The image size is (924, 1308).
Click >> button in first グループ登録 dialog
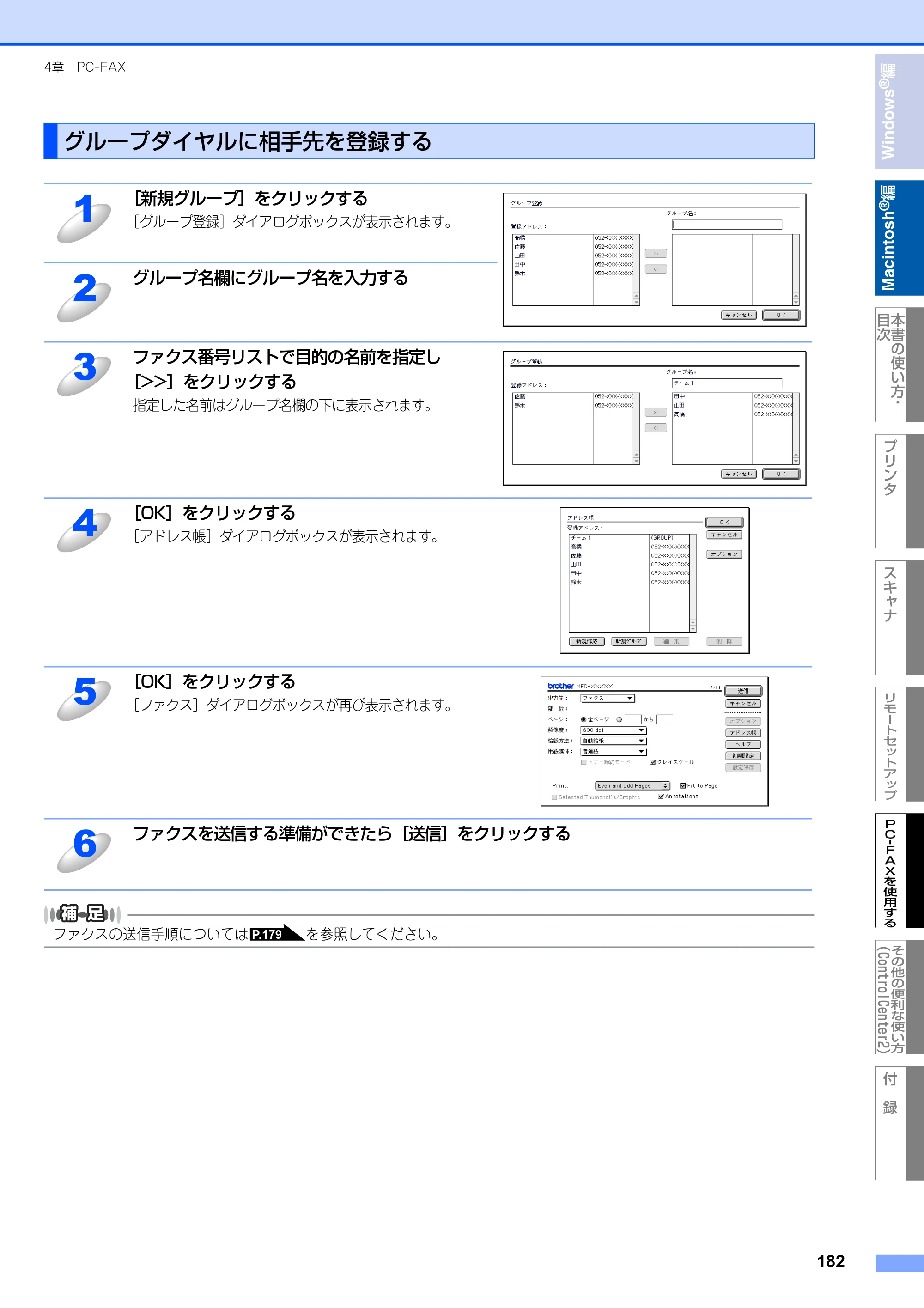tap(656, 254)
